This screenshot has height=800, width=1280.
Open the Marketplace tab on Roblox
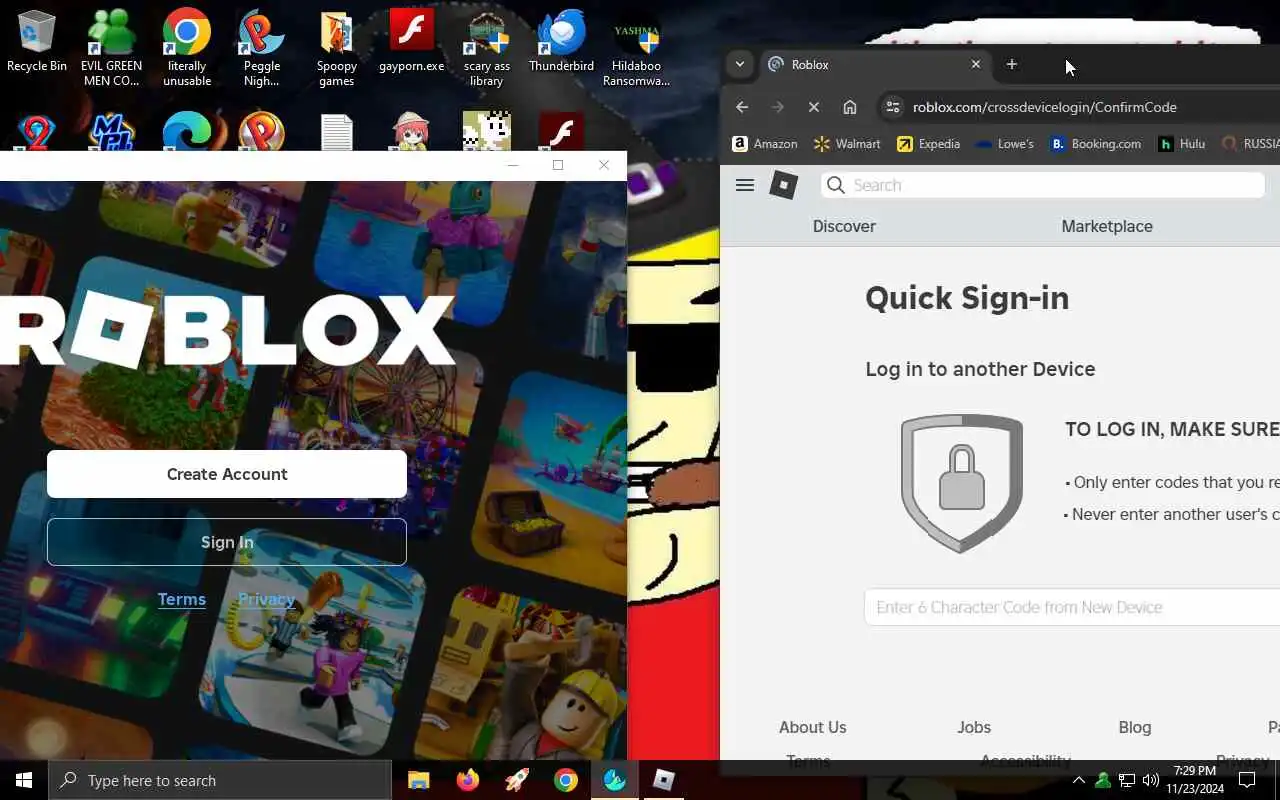(x=1107, y=226)
